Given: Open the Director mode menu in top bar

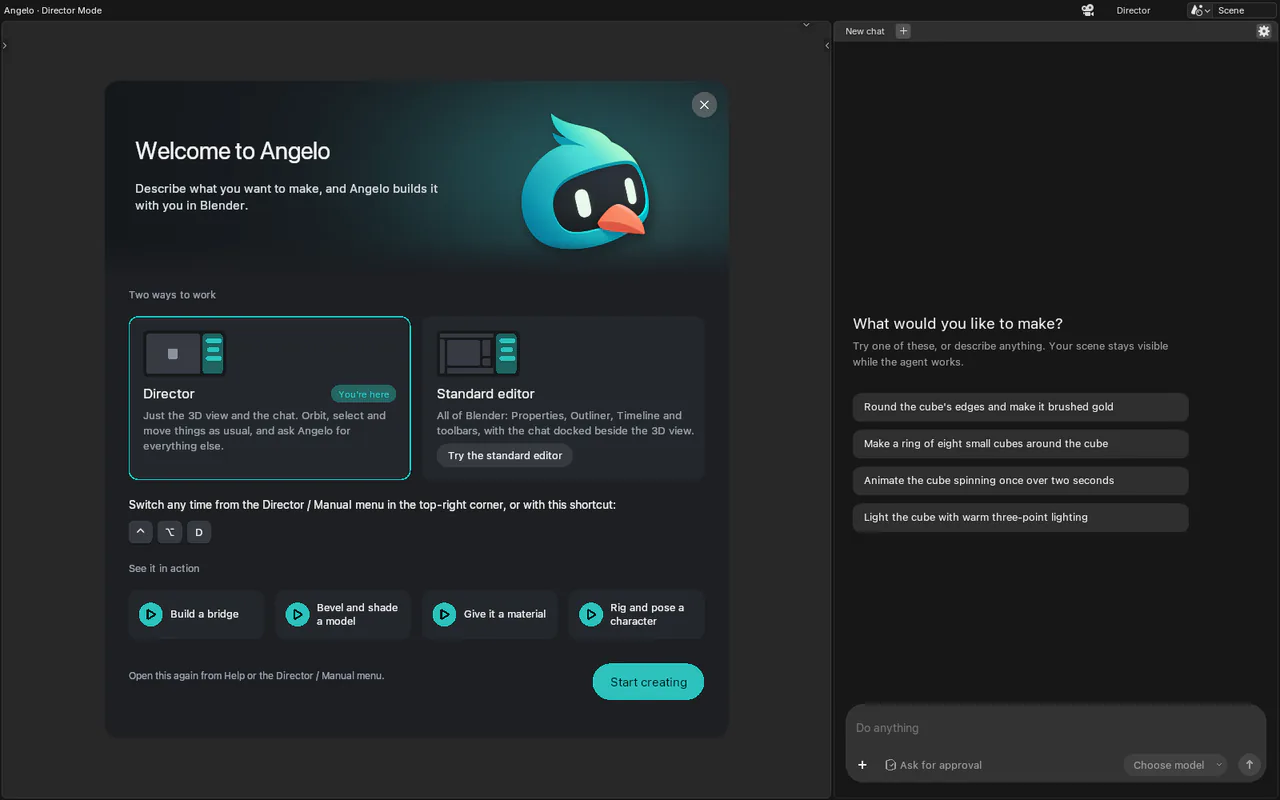Looking at the screenshot, I should (x=1133, y=10).
